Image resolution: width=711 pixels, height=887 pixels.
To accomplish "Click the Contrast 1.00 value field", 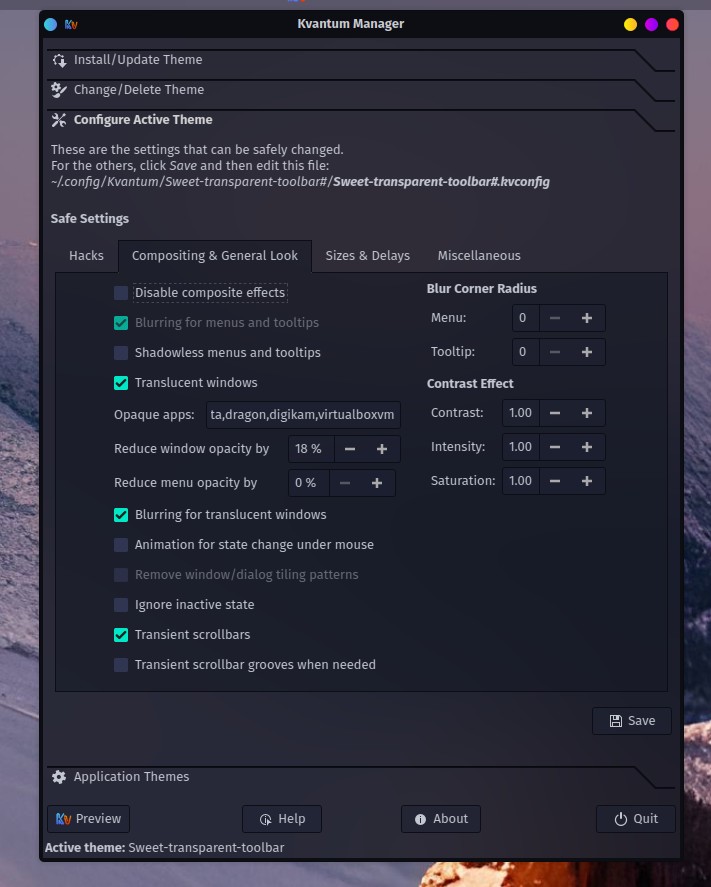I will 520,413.
